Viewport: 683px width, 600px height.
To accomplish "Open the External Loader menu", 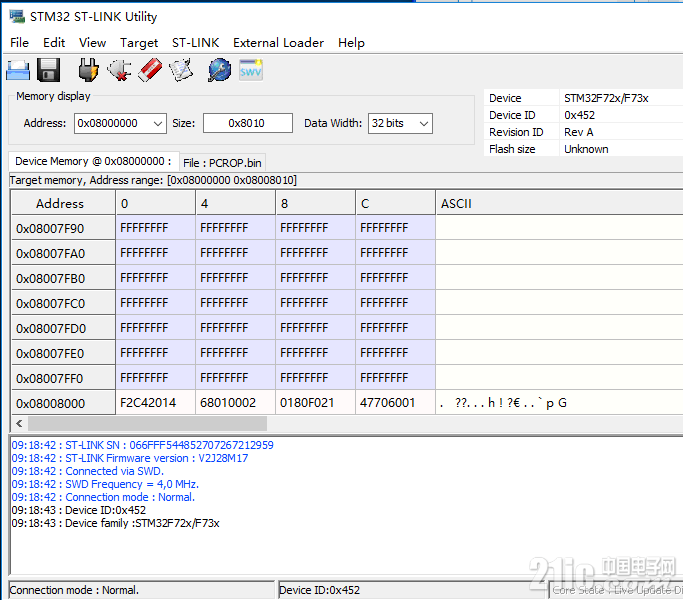I will point(278,43).
